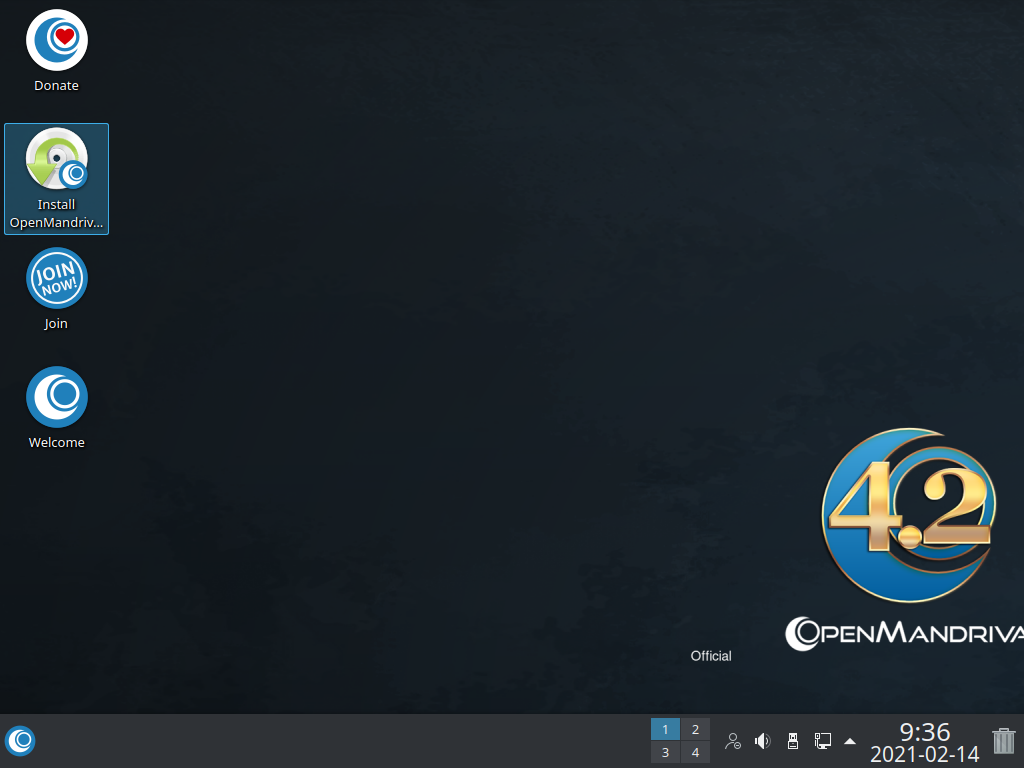Screen dimensions: 1024x768
Task: Open the OpenMandriva application launcher menu
Action: 20,741
